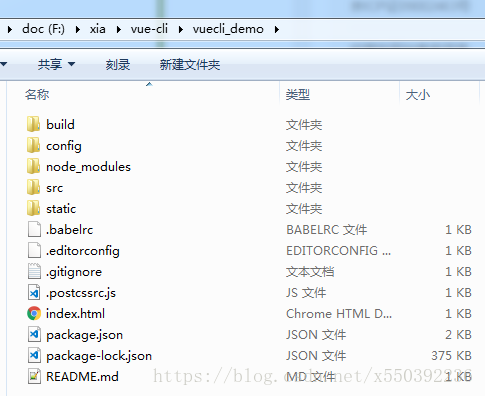Click the package.json VS Code icon
The height and width of the screenshot is (396, 485).
pos(34,334)
